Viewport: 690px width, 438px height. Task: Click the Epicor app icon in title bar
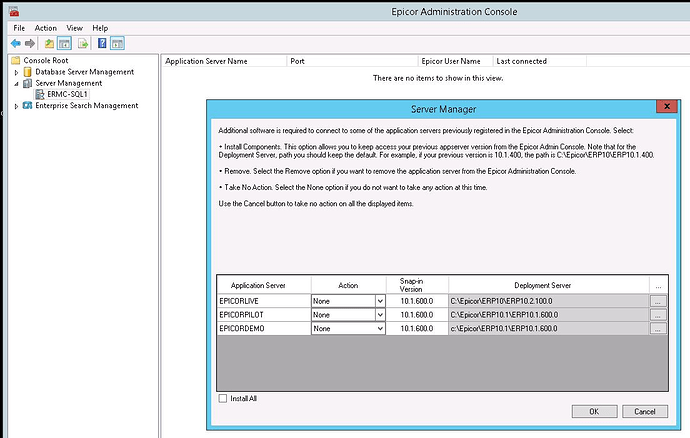[14, 12]
